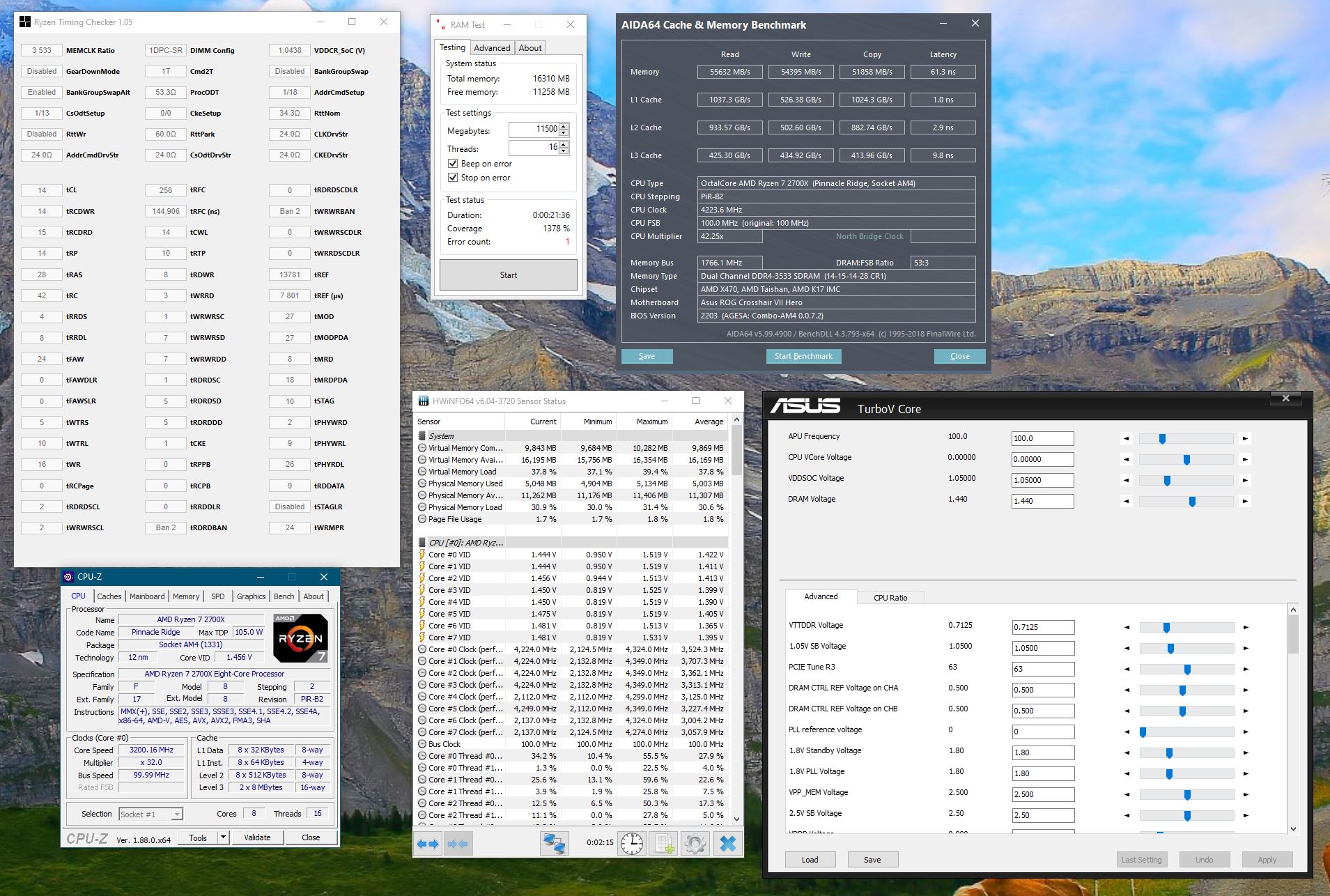1330x896 pixels.
Task: Click left arrow for VPP_MEM Voltage slider
Action: 1127,794
